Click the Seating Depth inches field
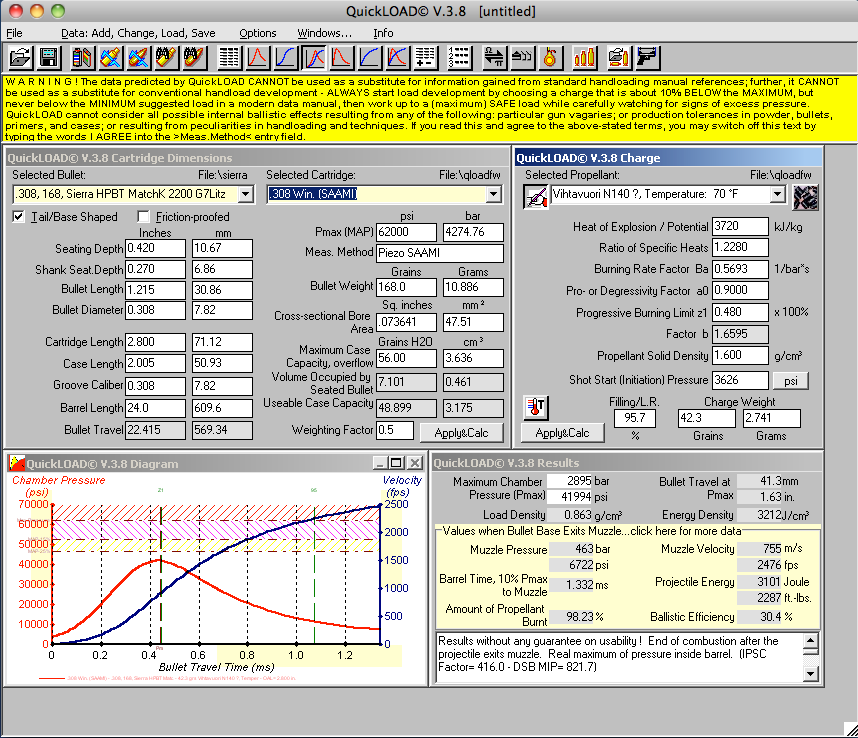 155,248
